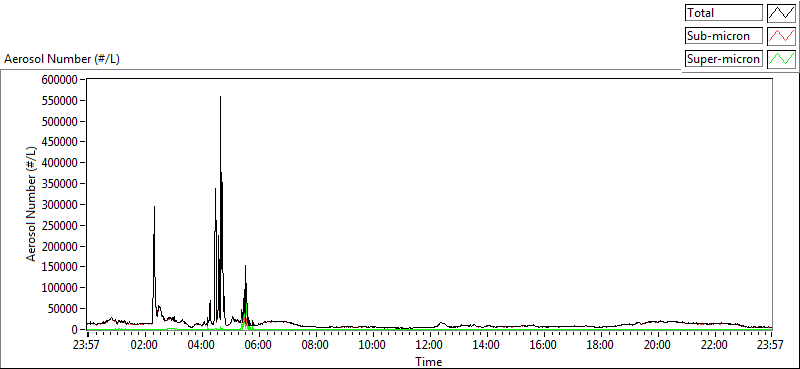Select the 23:57 start time on x-axis

(87, 345)
